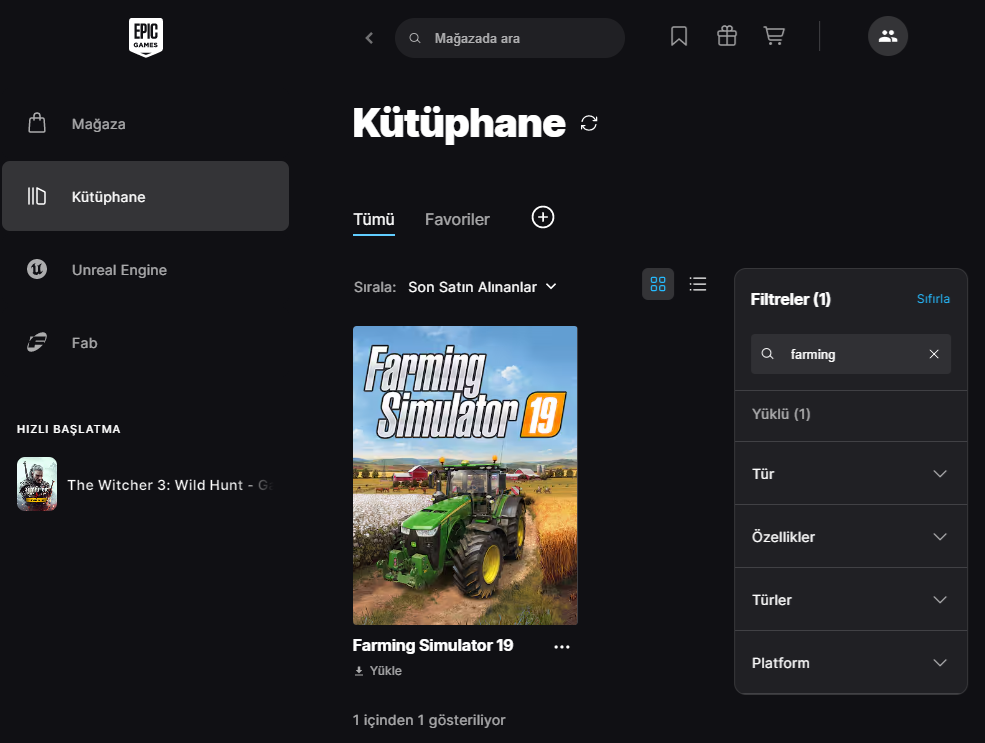Click the Unreal Engine logo icon

37,269
